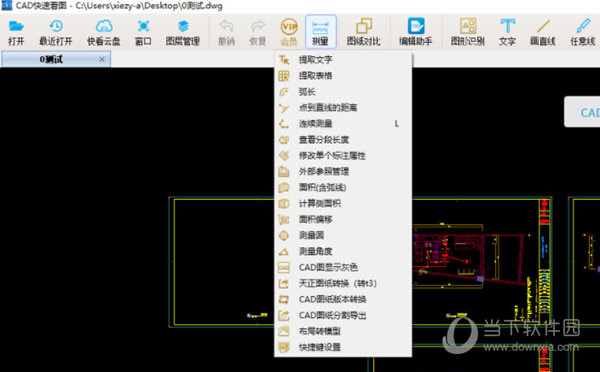The height and width of the screenshot is (372, 600).
Task: Click the 弧长 arc icon
Action: [284, 92]
